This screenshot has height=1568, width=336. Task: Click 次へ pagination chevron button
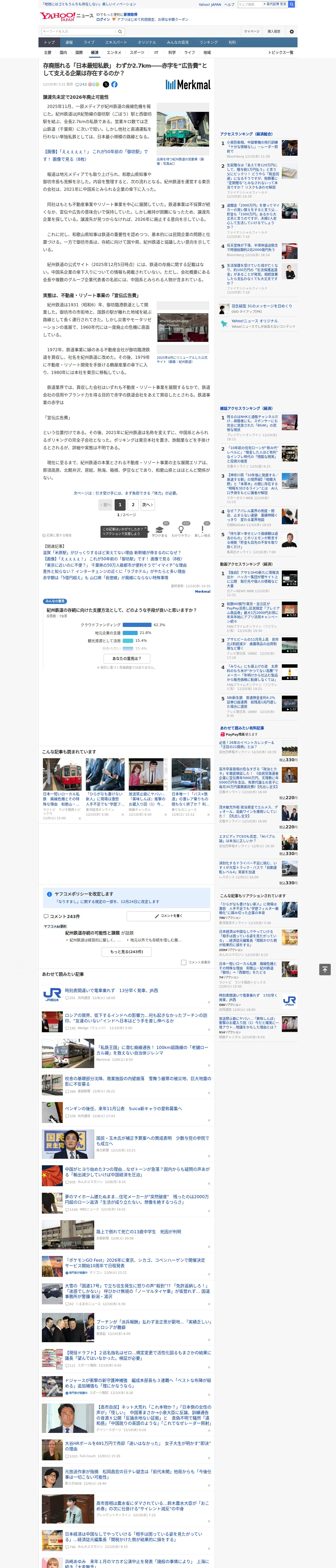click(147, 505)
